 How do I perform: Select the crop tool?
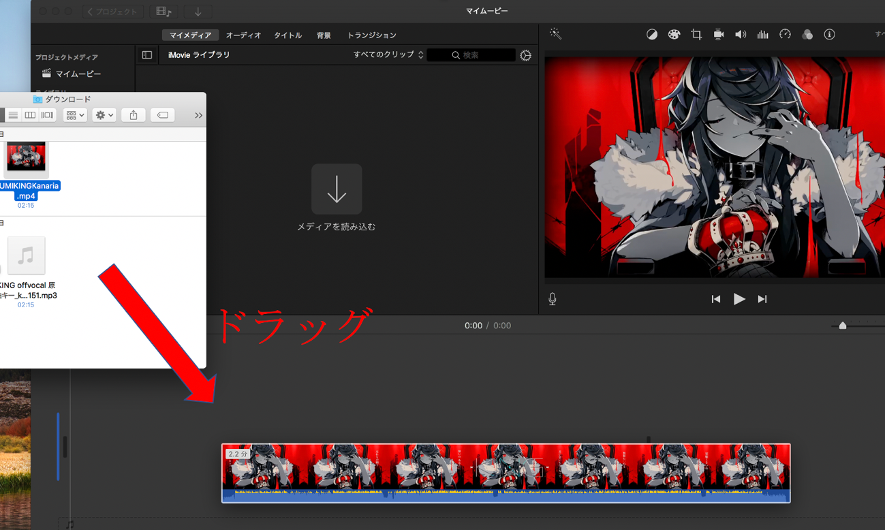696,34
